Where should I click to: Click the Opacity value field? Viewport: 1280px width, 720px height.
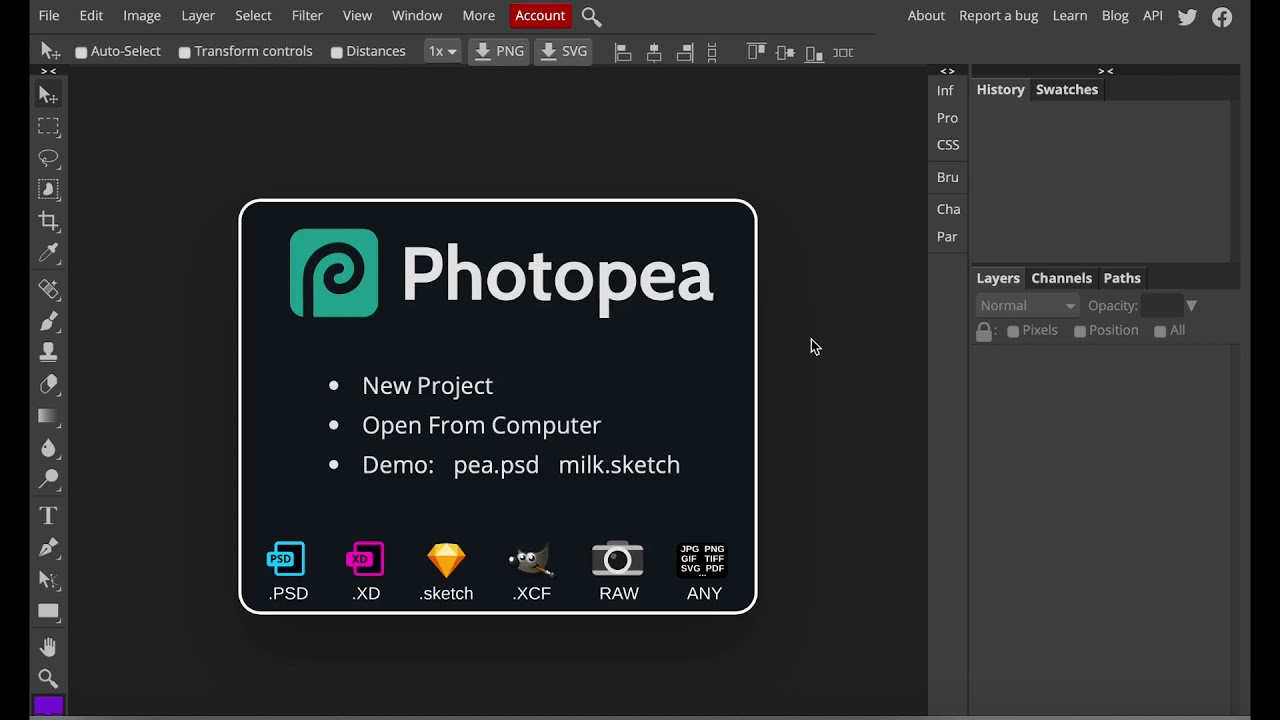1161,306
